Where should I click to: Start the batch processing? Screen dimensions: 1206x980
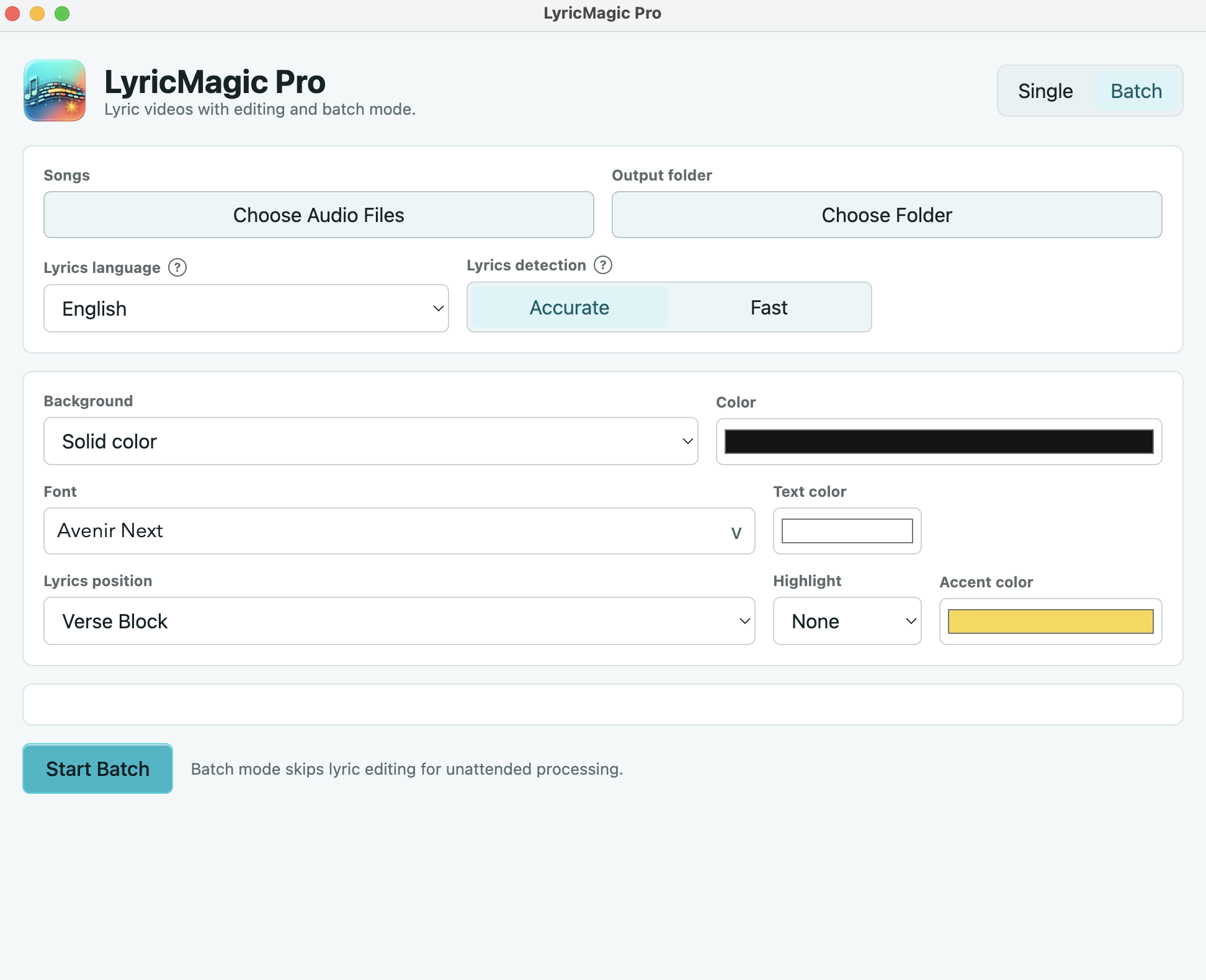coord(98,768)
